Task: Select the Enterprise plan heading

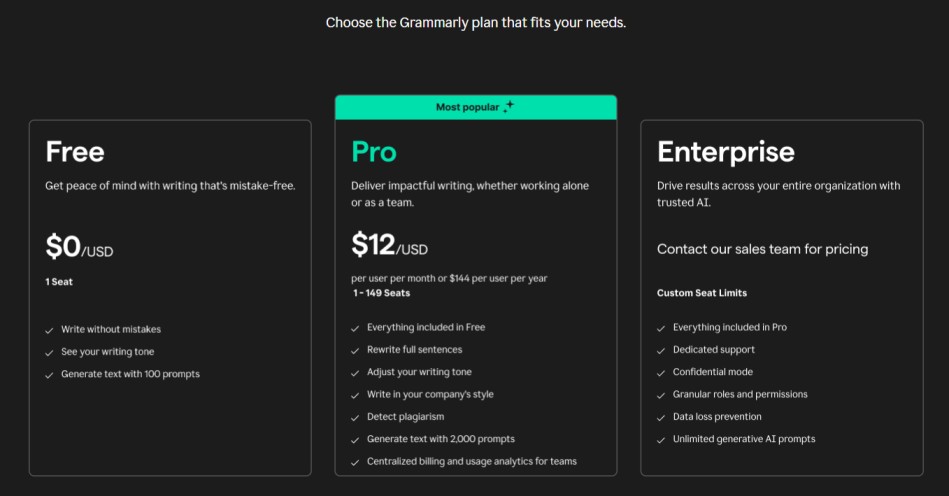Action: [x=726, y=152]
